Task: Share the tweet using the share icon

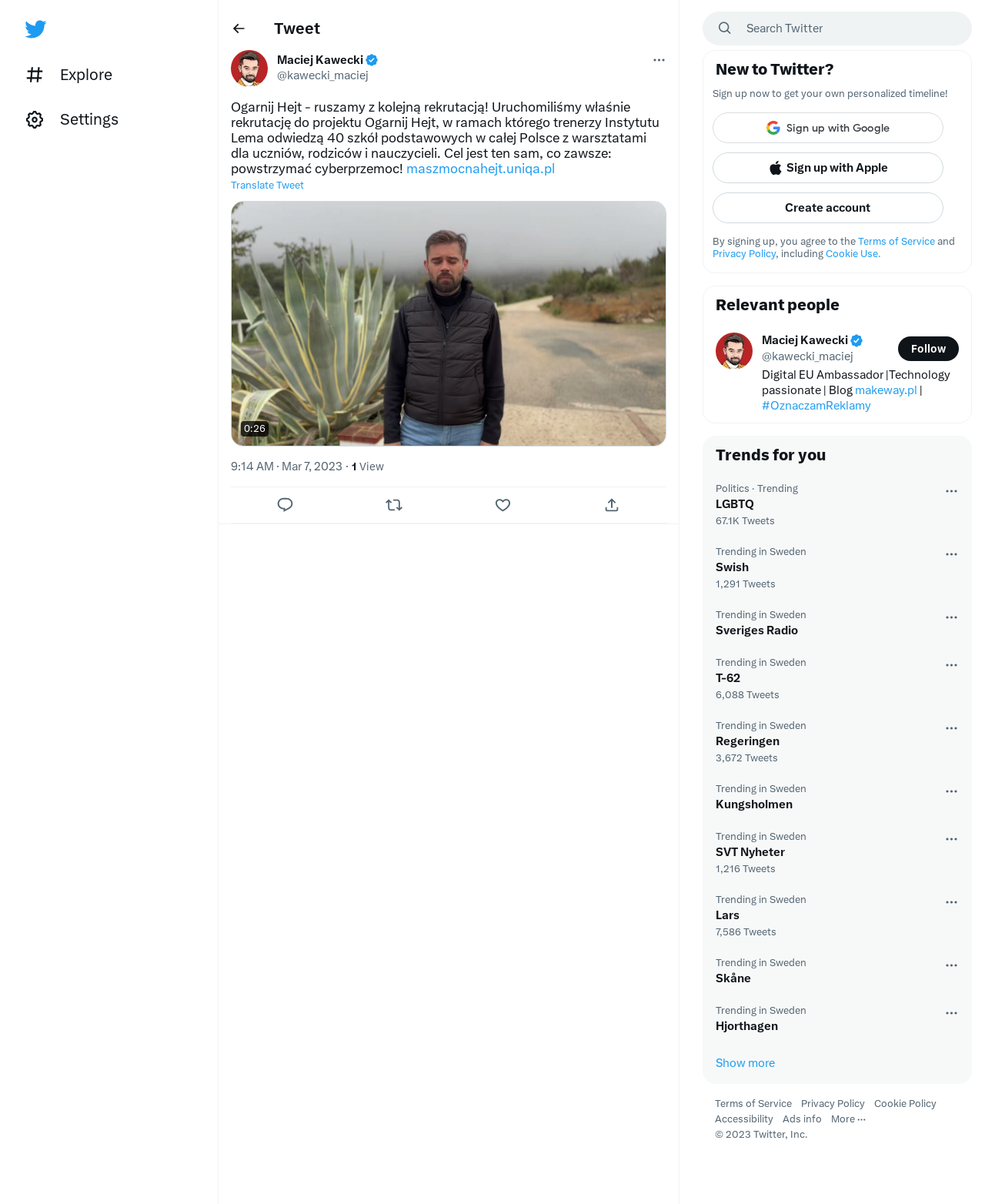Action: (x=612, y=505)
